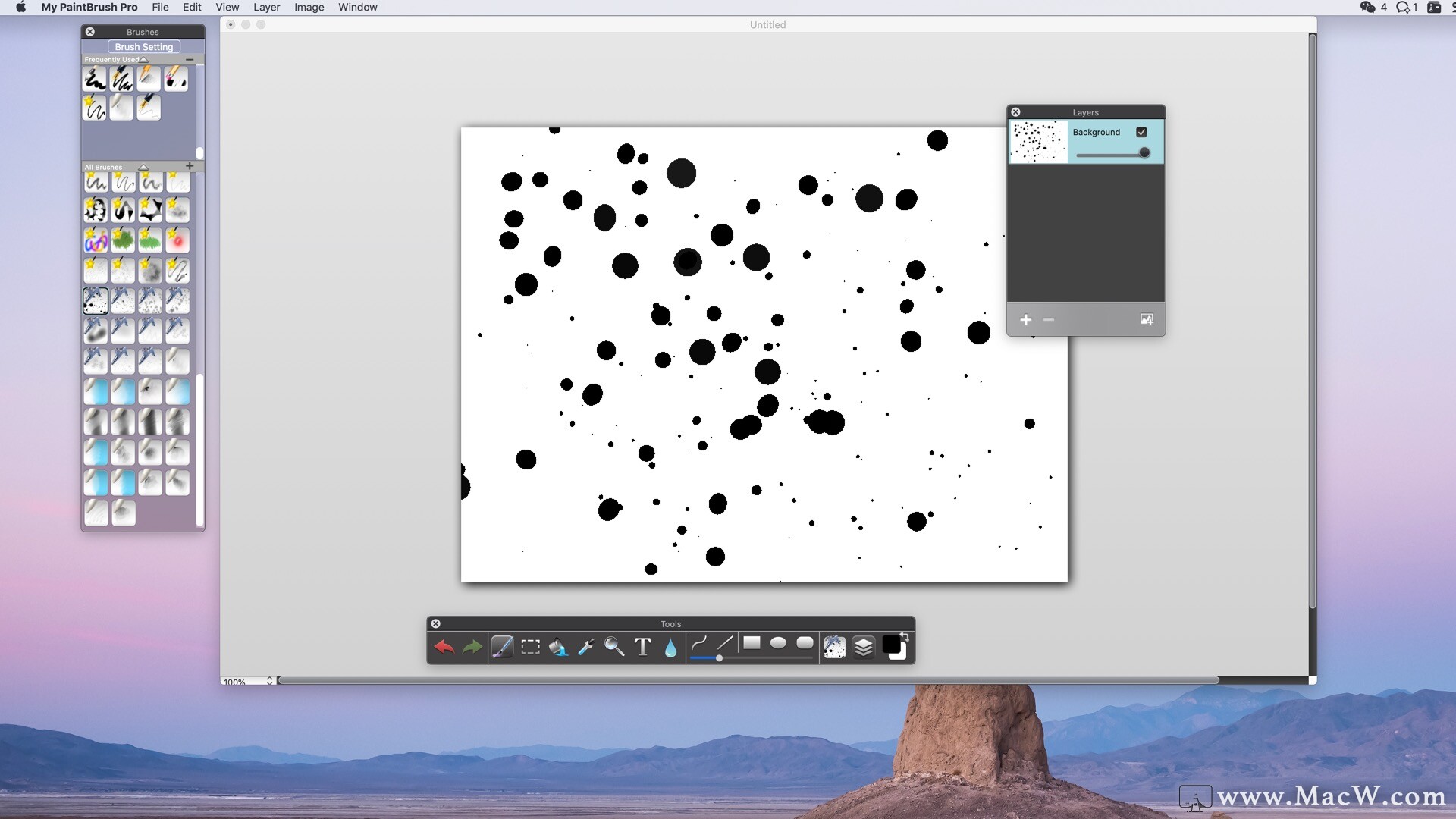Choose the eyedropper color picker tool

(x=586, y=647)
